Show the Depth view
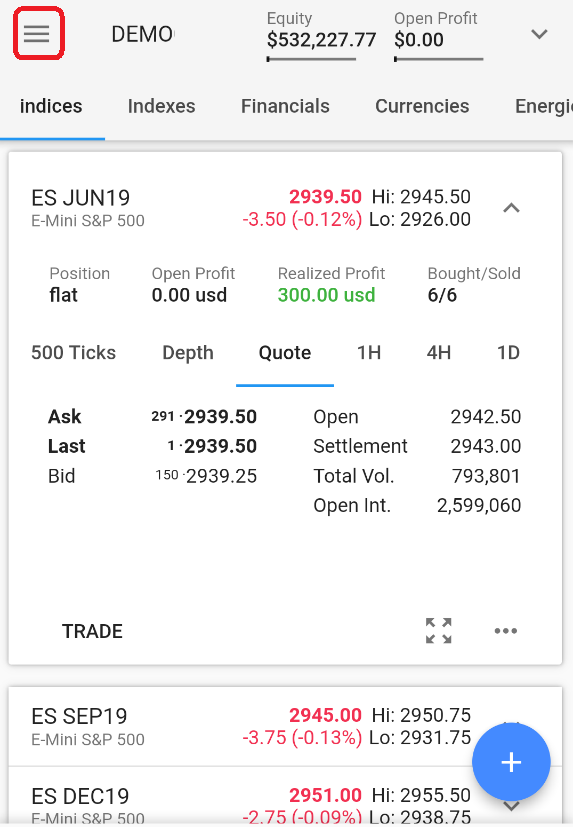 [188, 352]
